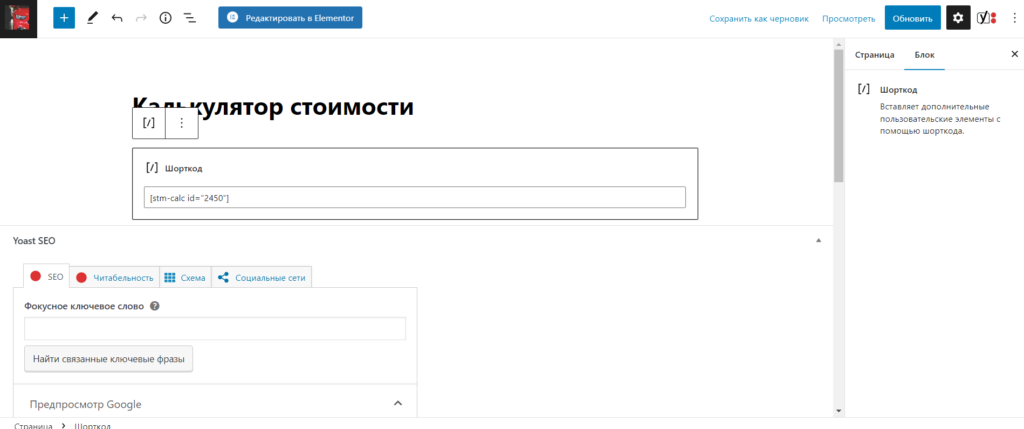Click the site thumbnail to exit editor
The width and height of the screenshot is (1024, 429).
pyautogui.click(x=18, y=18)
